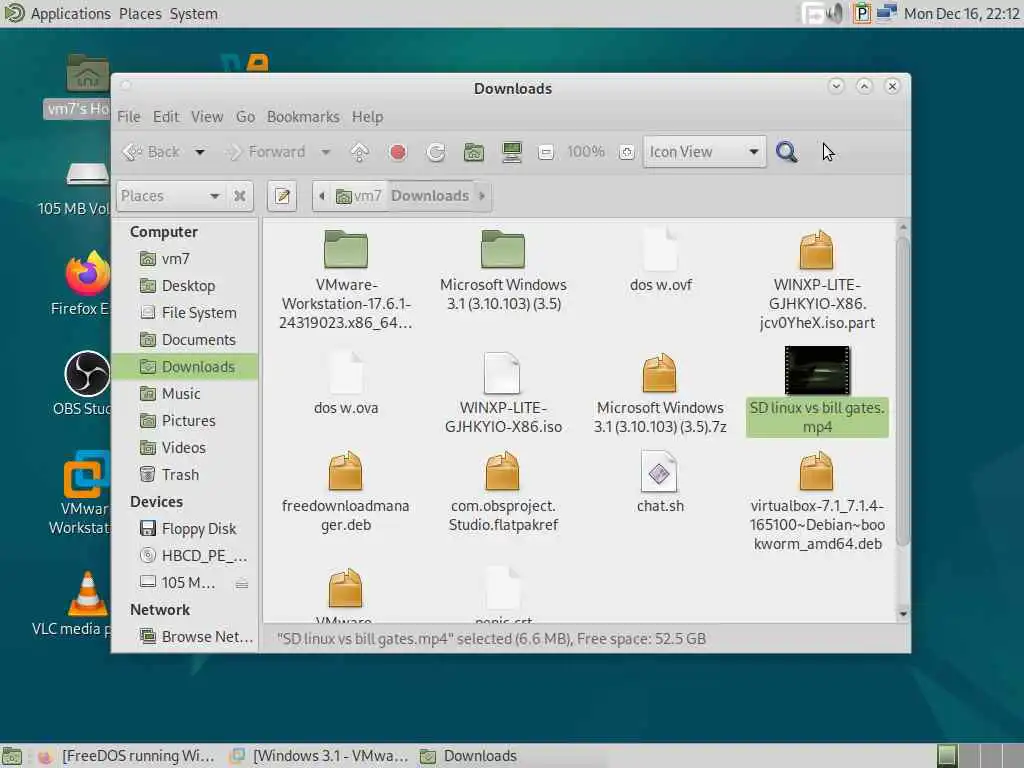Image resolution: width=1024 pixels, height=768 pixels.
Task: Click scrollbar down arrow in file pane
Action: pyautogui.click(x=903, y=614)
